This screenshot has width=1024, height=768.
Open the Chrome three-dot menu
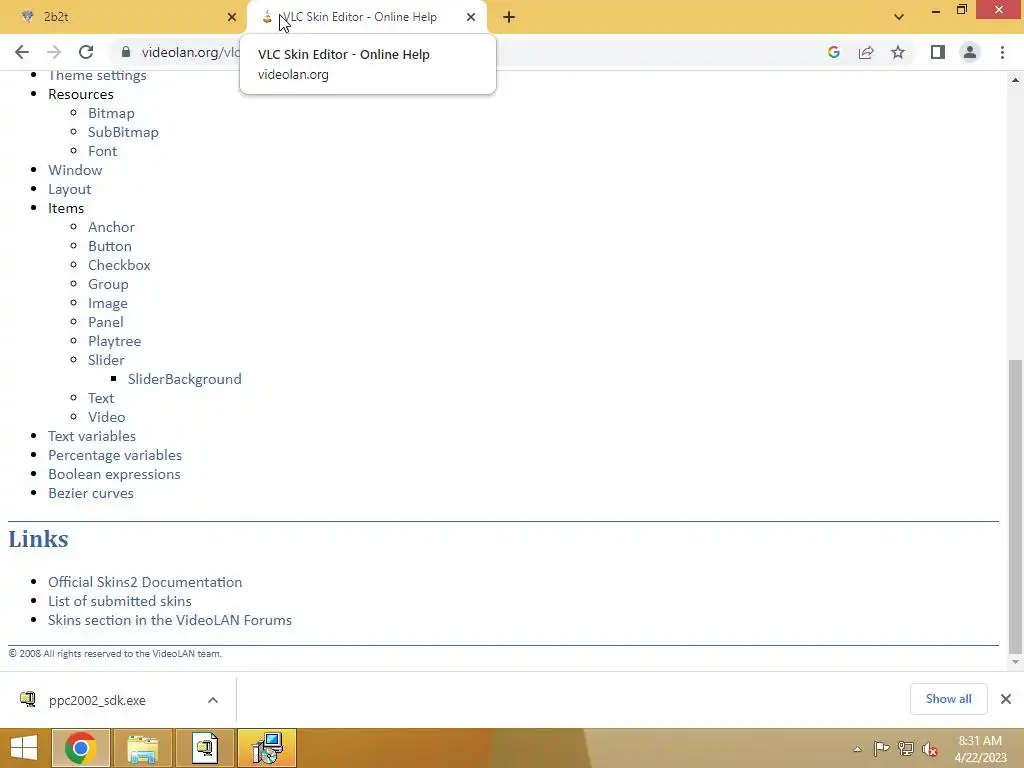coord(1002,52)
